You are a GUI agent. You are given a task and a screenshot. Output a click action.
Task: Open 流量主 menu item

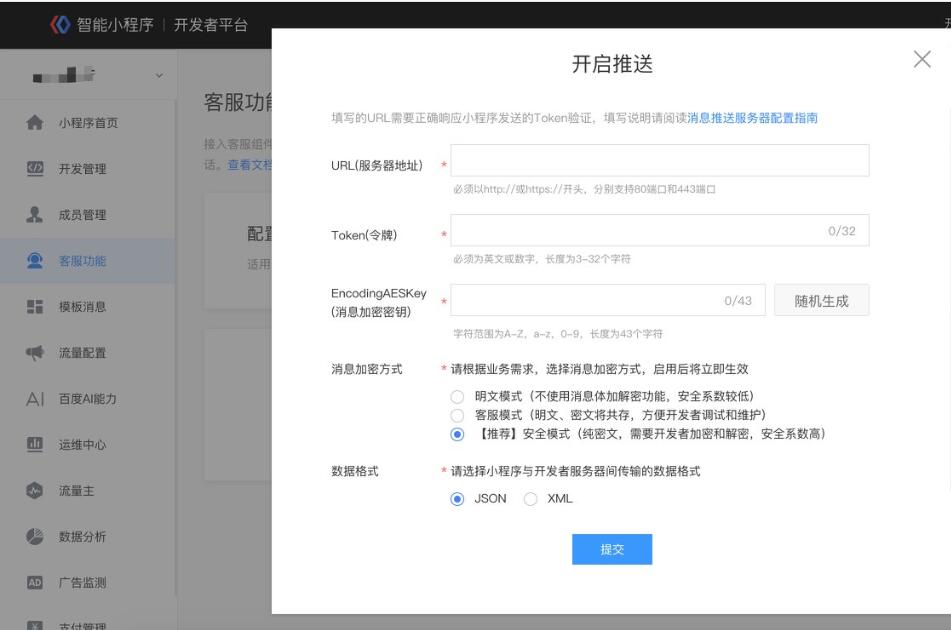tap(88, 491)
